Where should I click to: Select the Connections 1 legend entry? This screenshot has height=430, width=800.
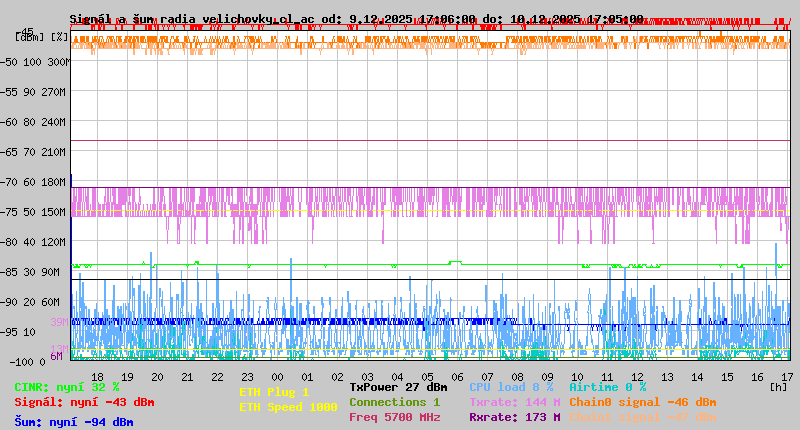click(394, 402)
